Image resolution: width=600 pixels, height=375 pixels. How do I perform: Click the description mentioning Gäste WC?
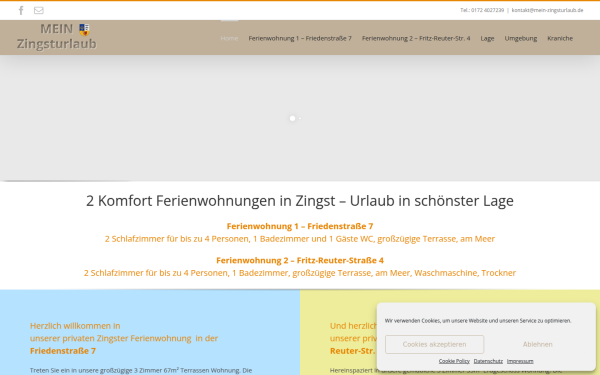(x=300, y=239)
